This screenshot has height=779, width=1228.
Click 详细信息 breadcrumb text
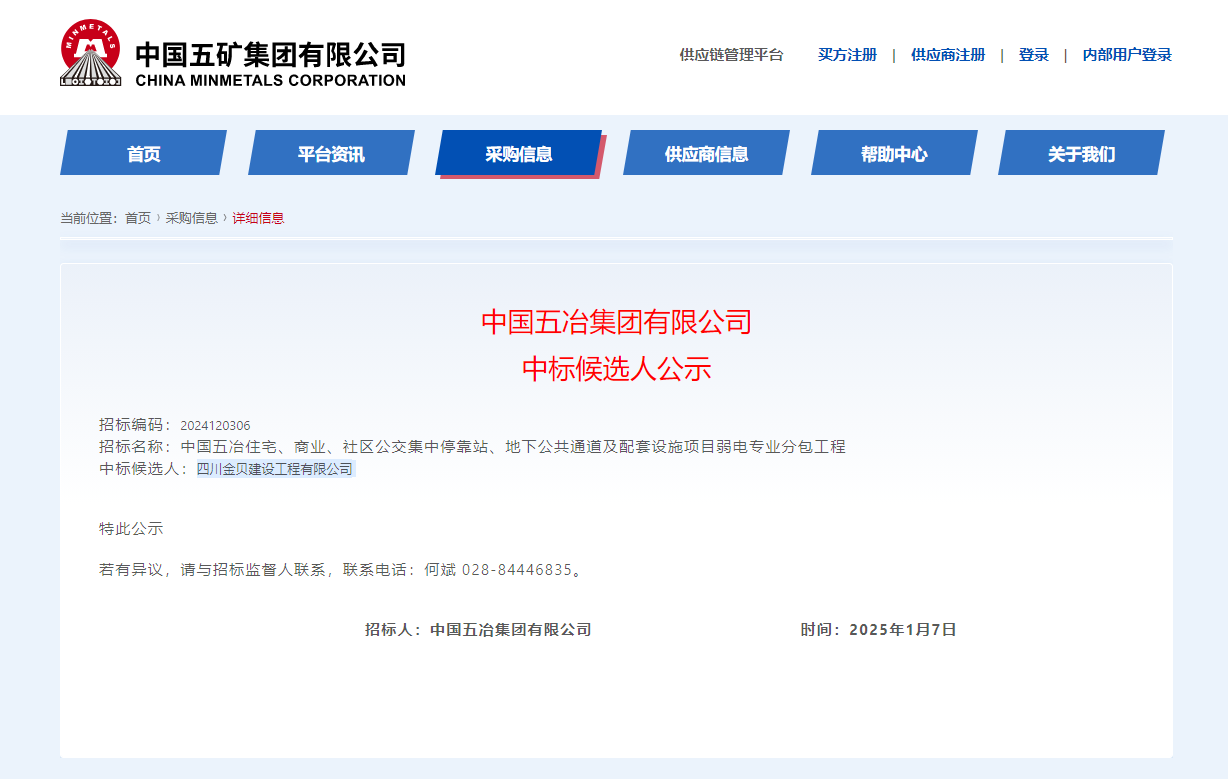pos(258,218)
